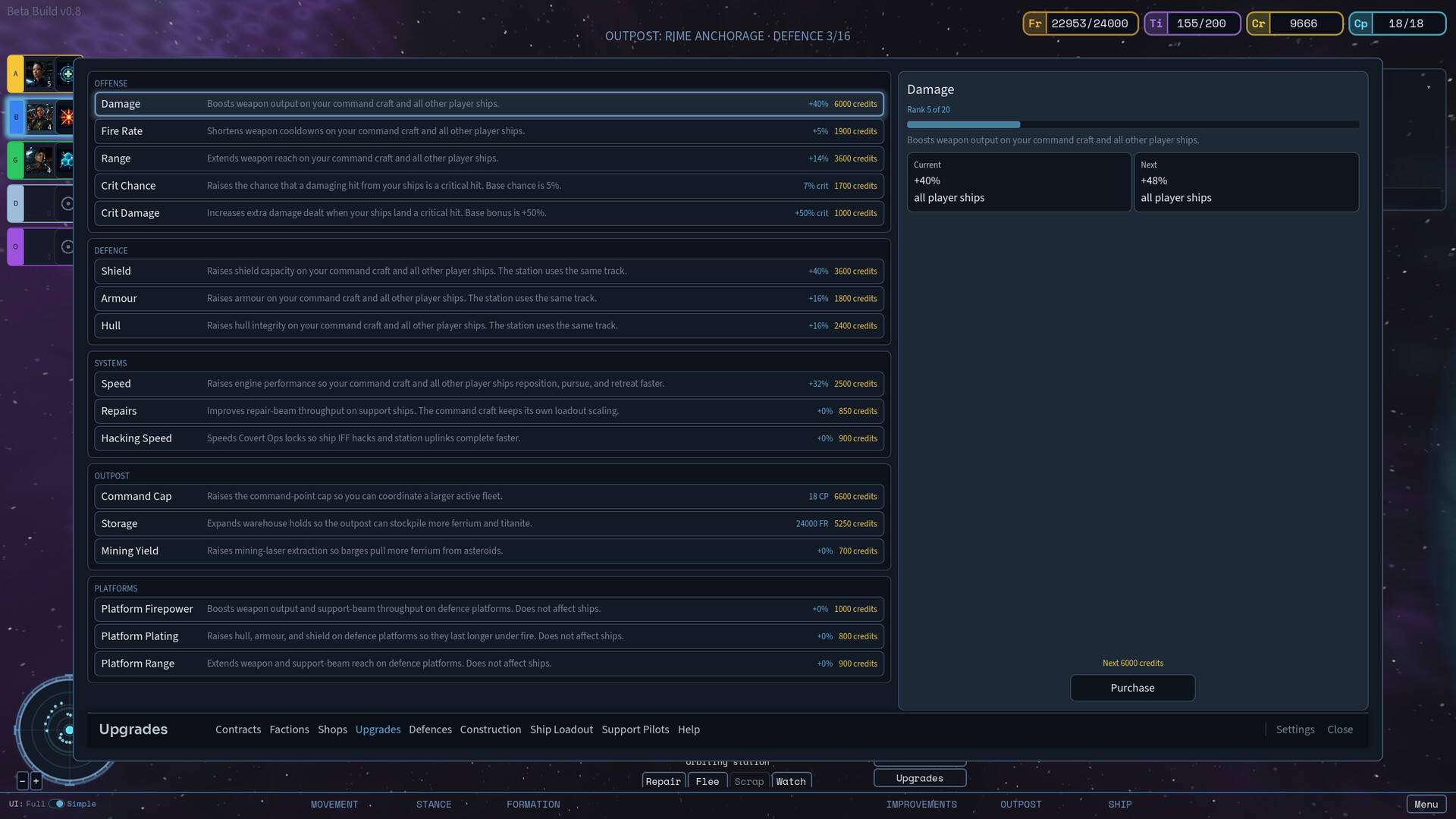The width and height of the screenshot is (1456, 819).
Task: Open the Ship Loadout tab
Action: [561, 730]
